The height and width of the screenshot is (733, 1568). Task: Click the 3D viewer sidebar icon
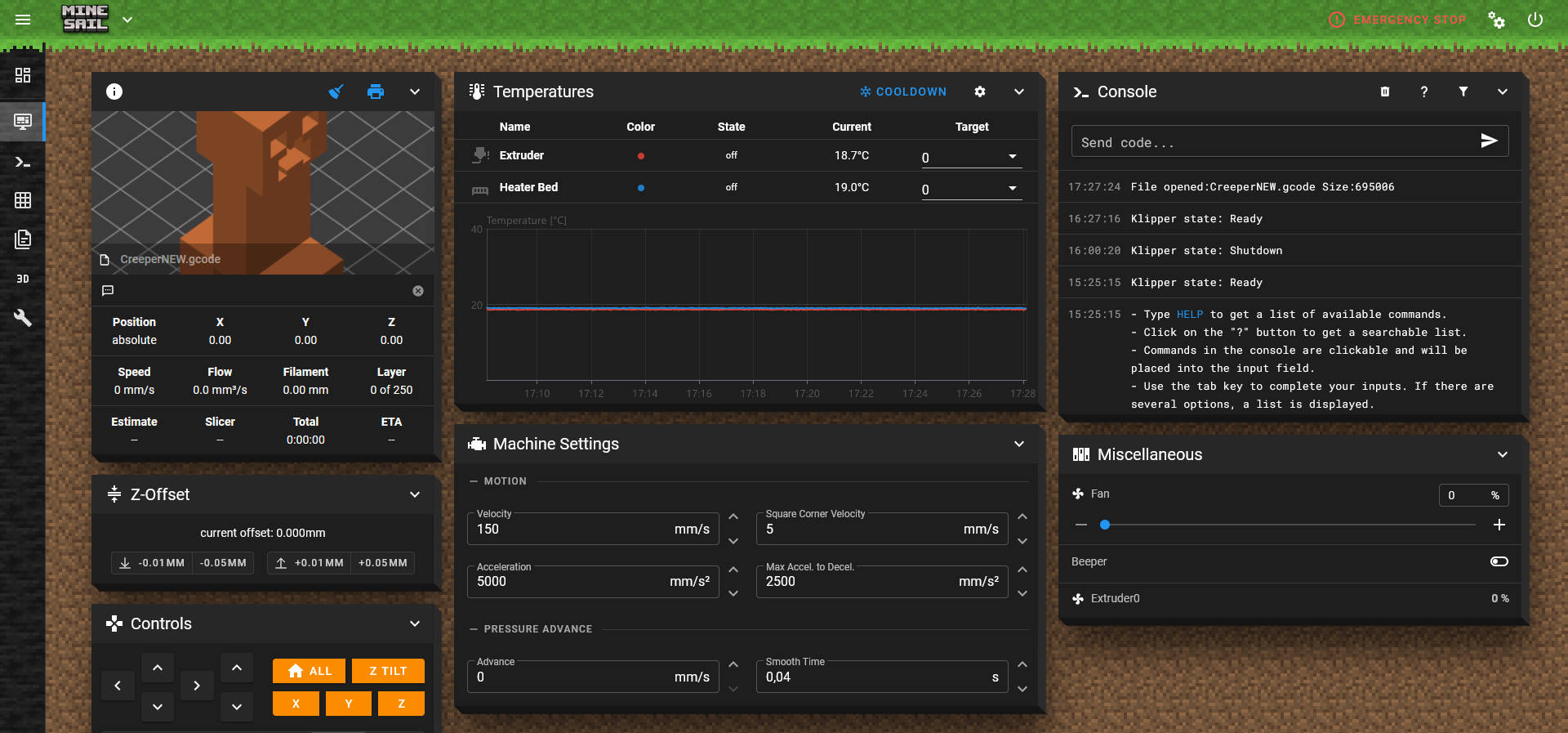(23, 279)
